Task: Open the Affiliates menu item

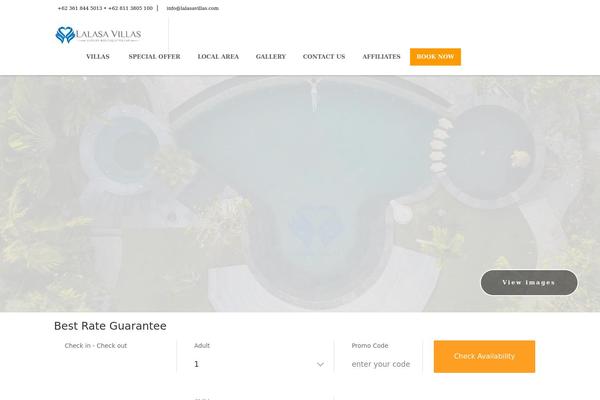Action: 381,57
